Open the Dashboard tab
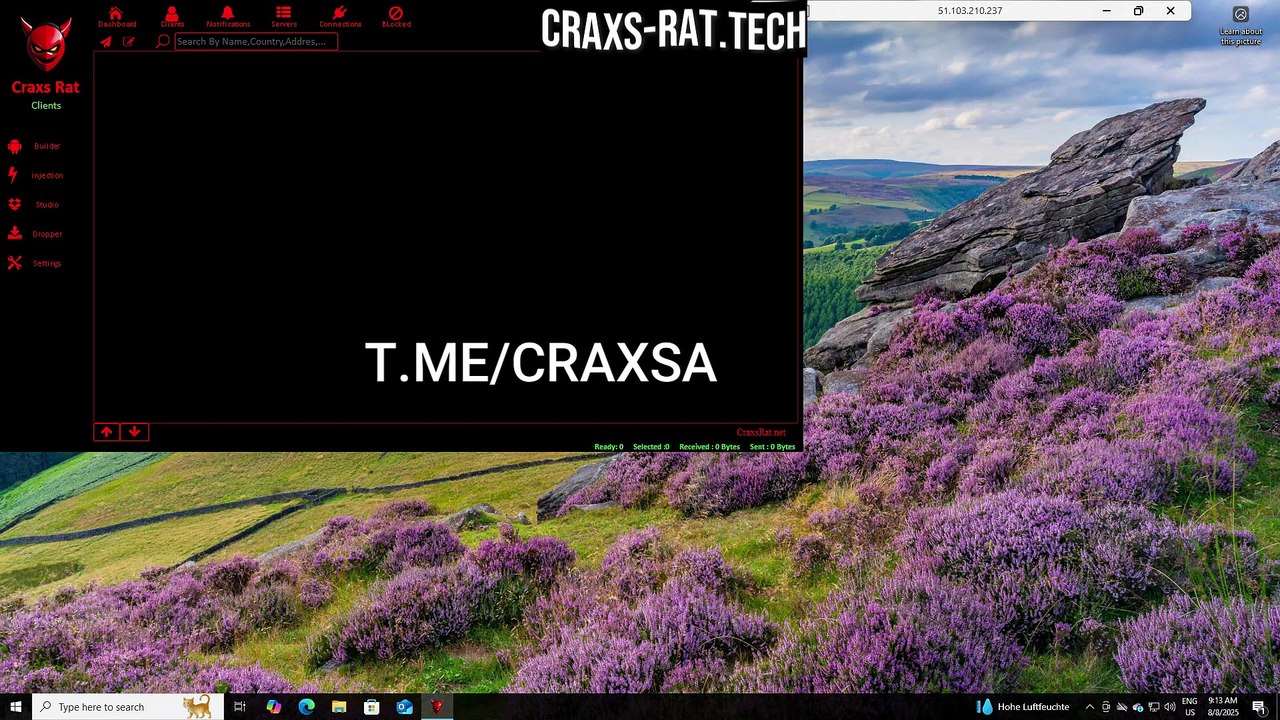The image size is (1280, 720). point(116,17)
